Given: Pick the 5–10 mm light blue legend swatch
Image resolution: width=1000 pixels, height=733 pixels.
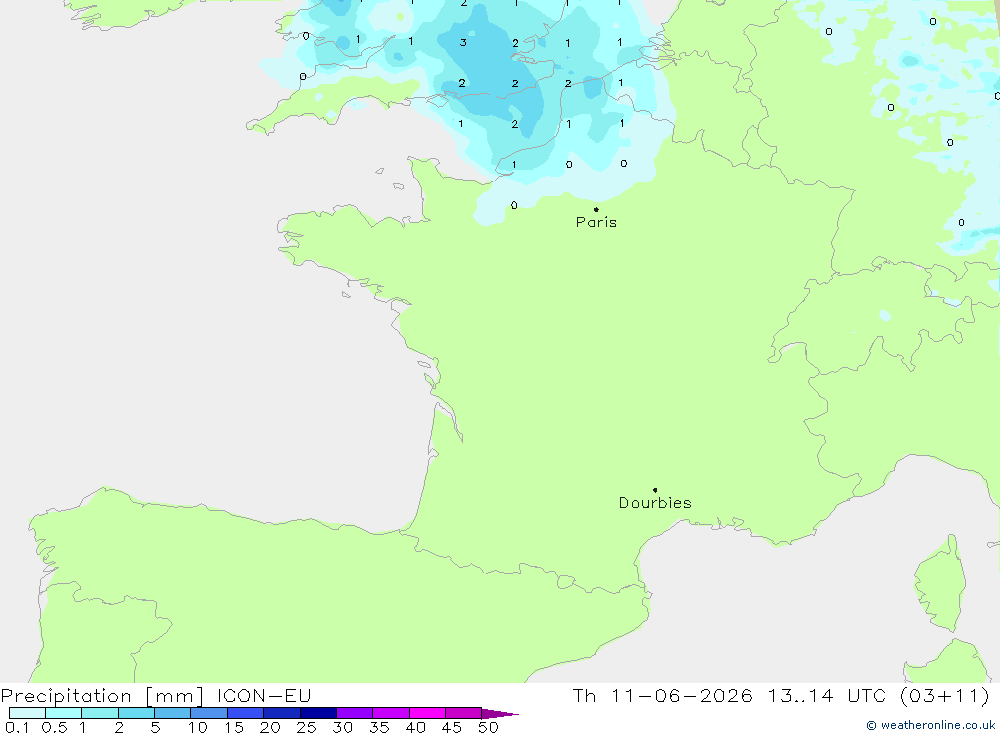Looking at the screenshot, I should point(173,713).
